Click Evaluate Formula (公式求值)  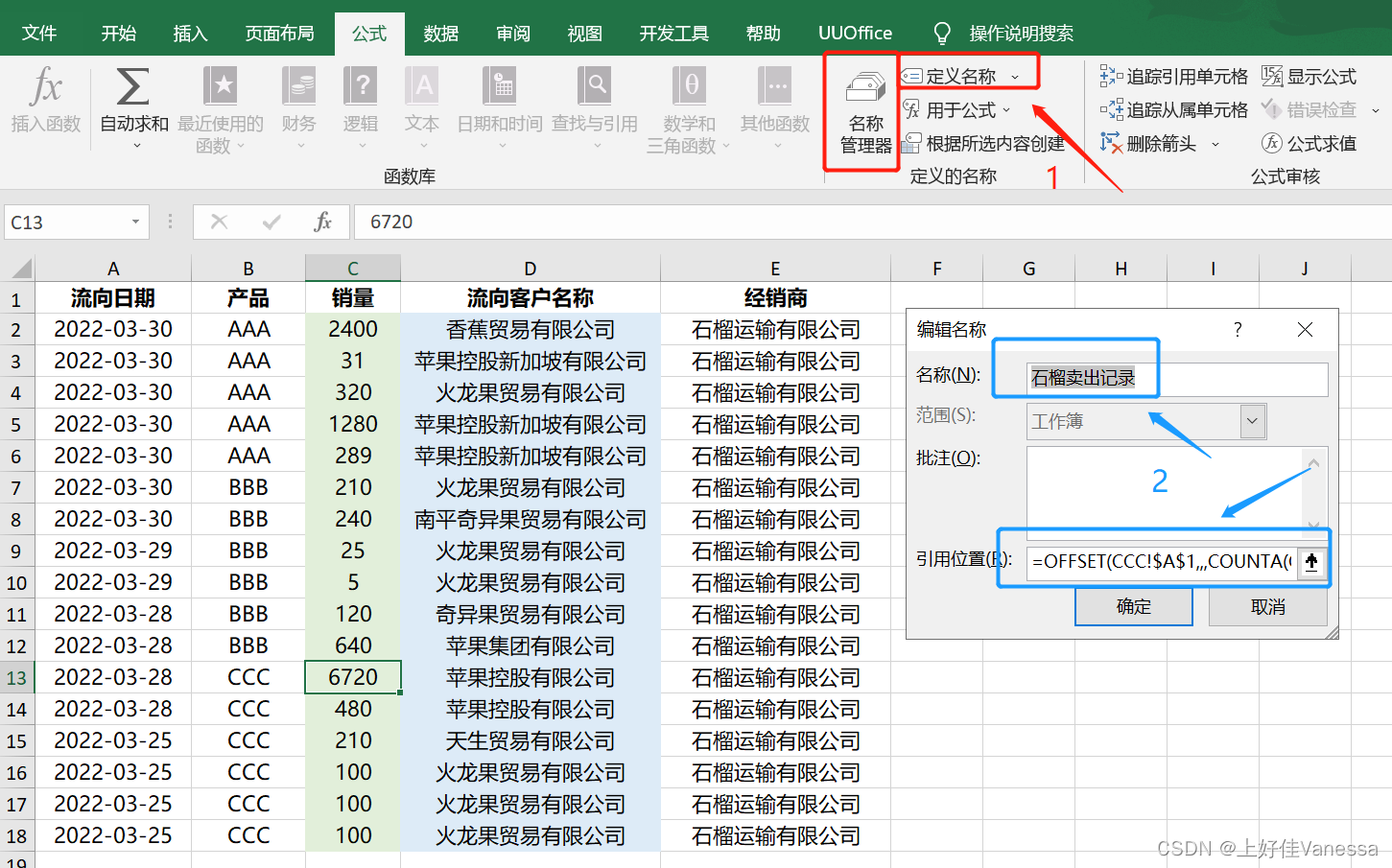click(x=1309, y=144)
